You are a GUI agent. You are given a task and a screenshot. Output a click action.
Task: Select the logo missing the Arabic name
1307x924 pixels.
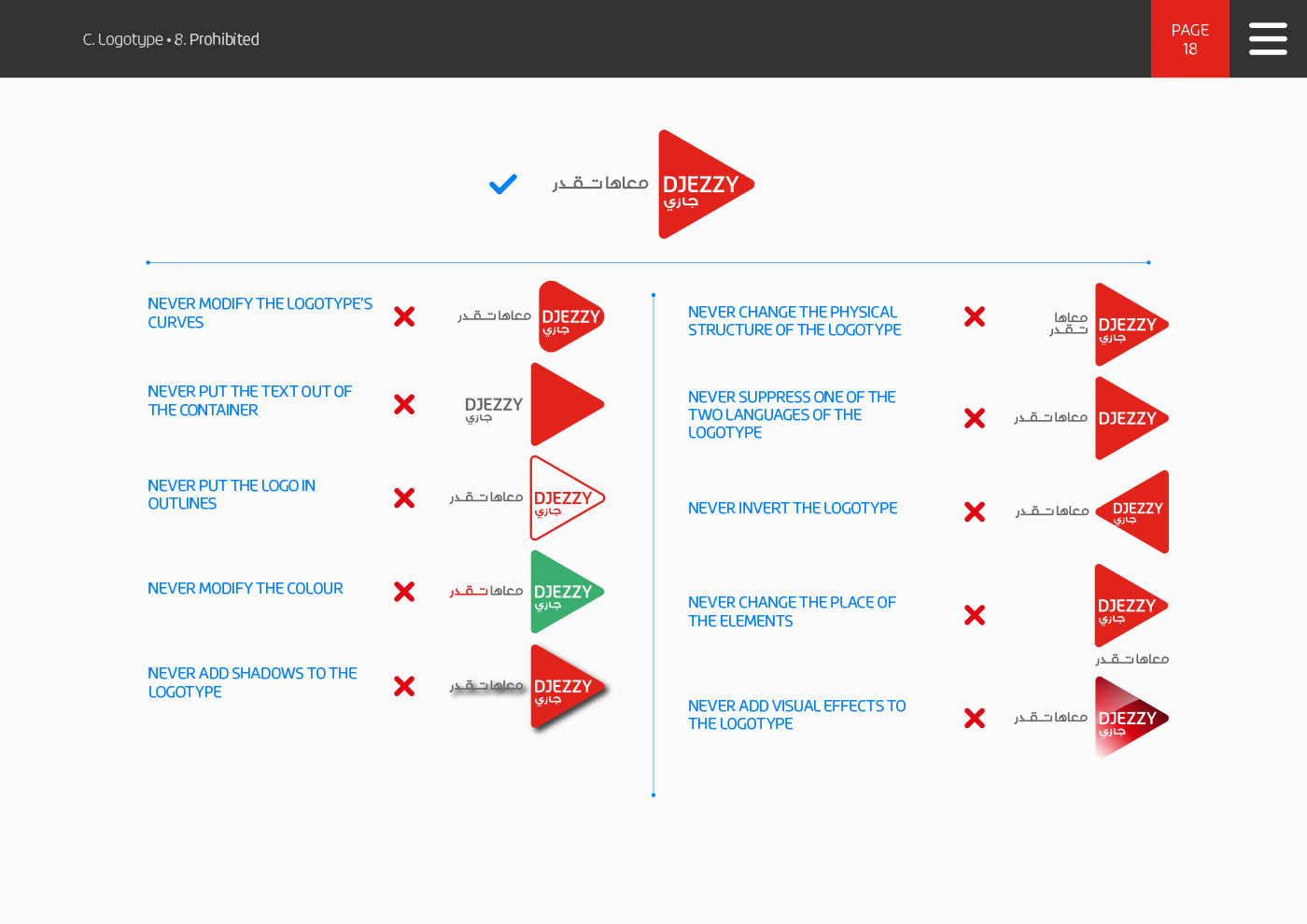pos(1131,418)
